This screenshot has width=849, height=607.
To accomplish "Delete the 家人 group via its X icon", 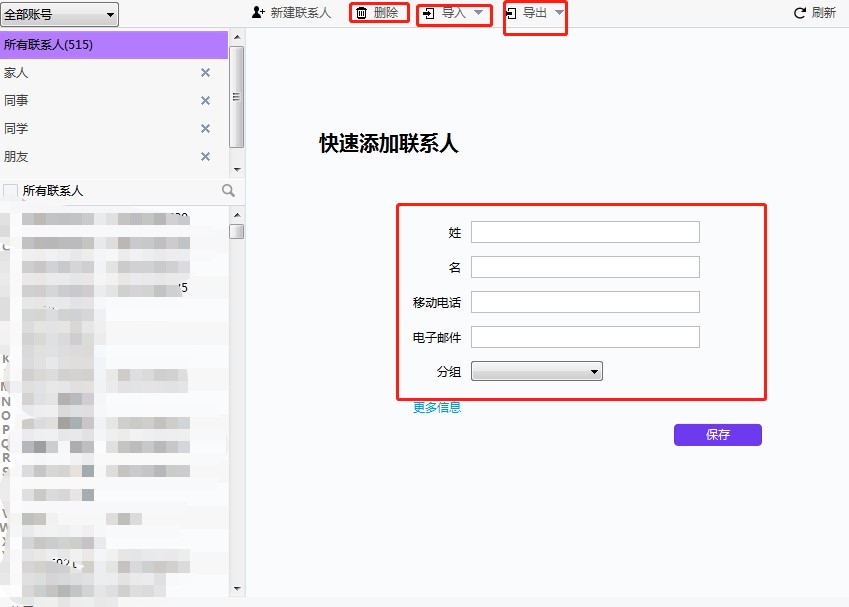I will pos(204,72).
